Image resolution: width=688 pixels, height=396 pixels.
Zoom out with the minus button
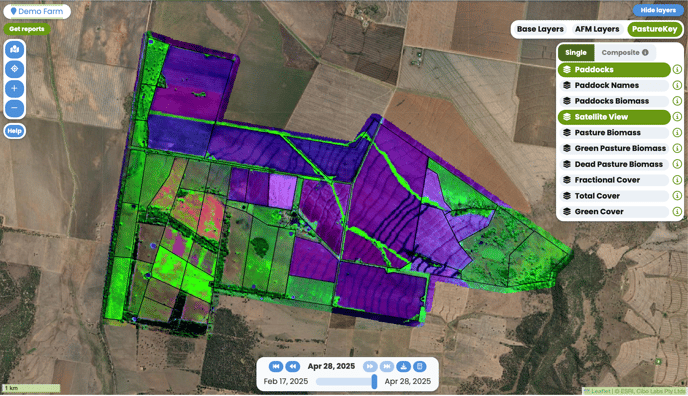[x=14, y=108]
